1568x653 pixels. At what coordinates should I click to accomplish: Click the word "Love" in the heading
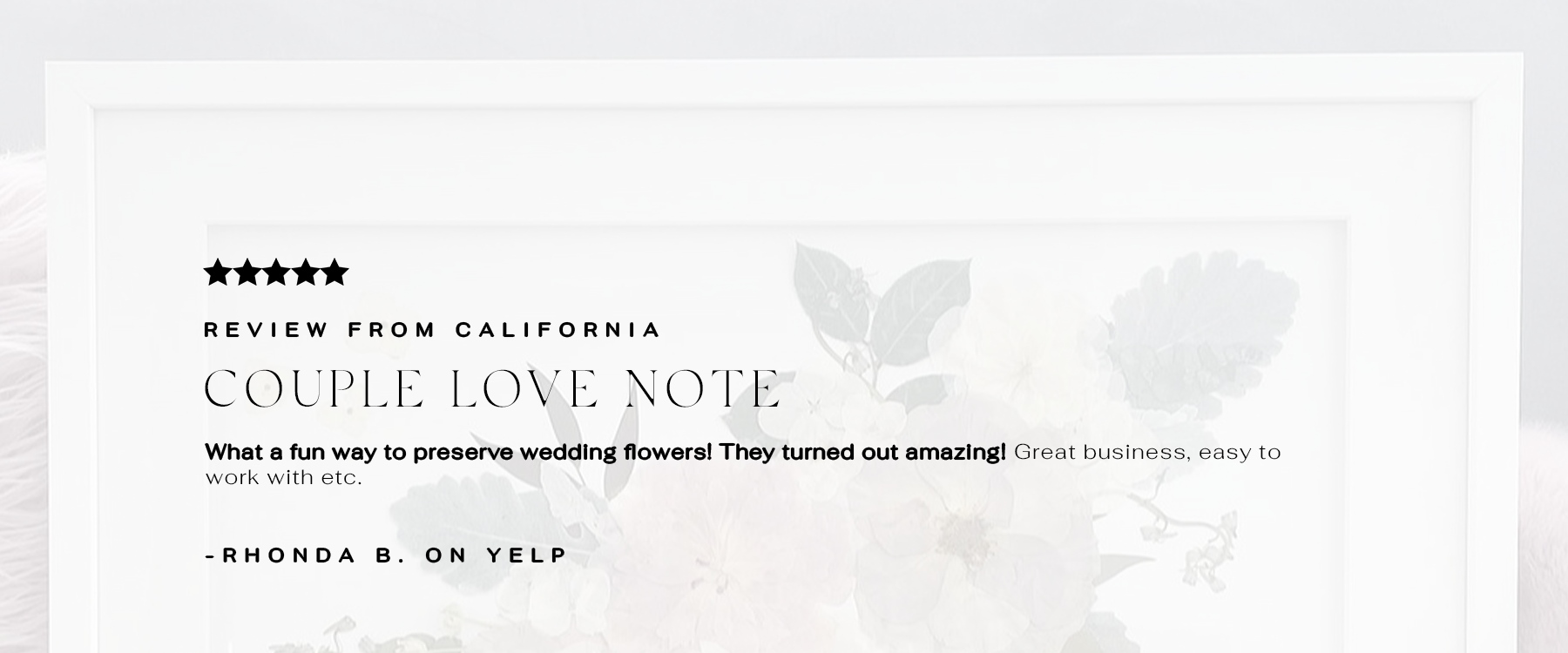tap(524, 389)
